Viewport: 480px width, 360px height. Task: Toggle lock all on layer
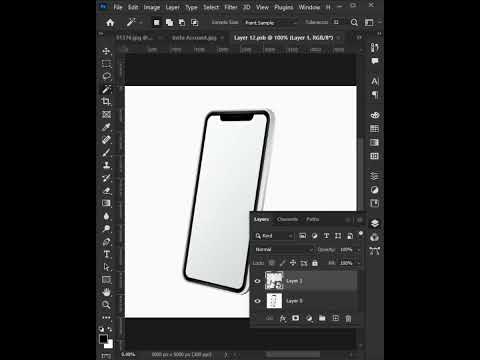pyautogui.click(x=315, y=263)
